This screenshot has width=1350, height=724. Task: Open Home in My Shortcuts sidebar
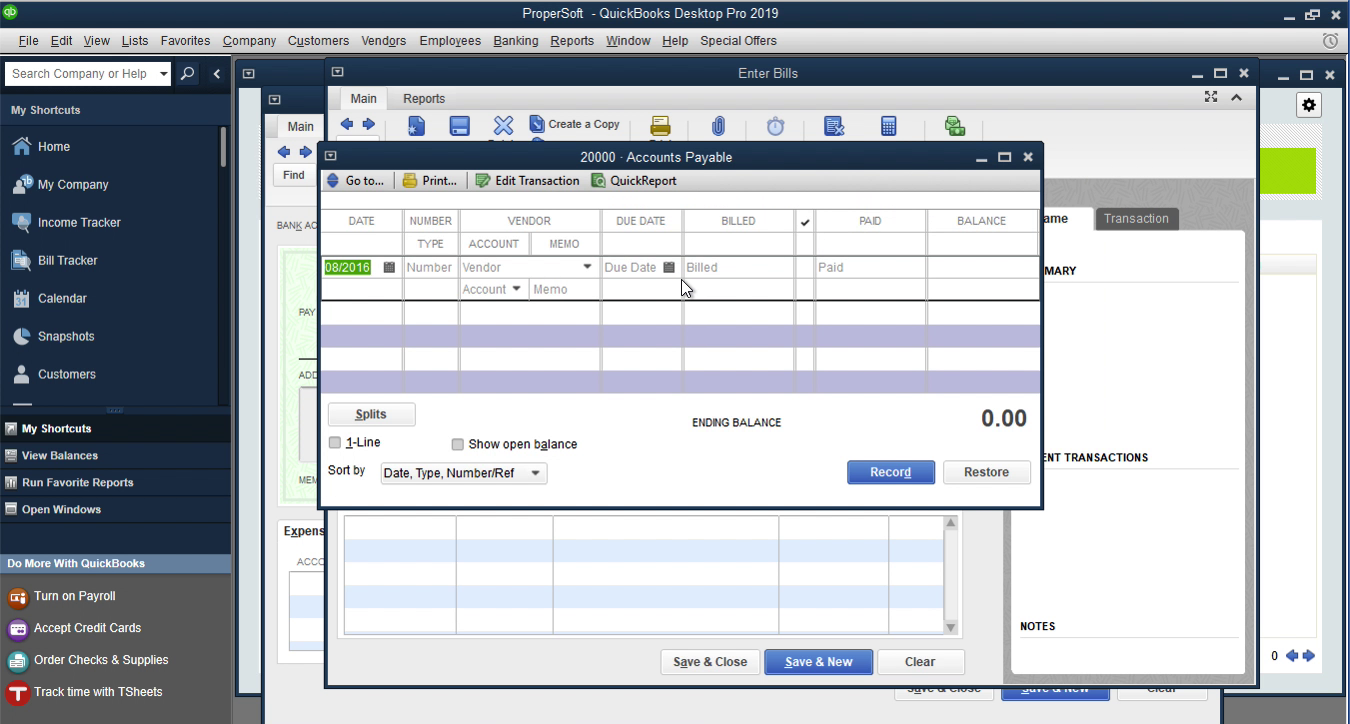(54, 146)
